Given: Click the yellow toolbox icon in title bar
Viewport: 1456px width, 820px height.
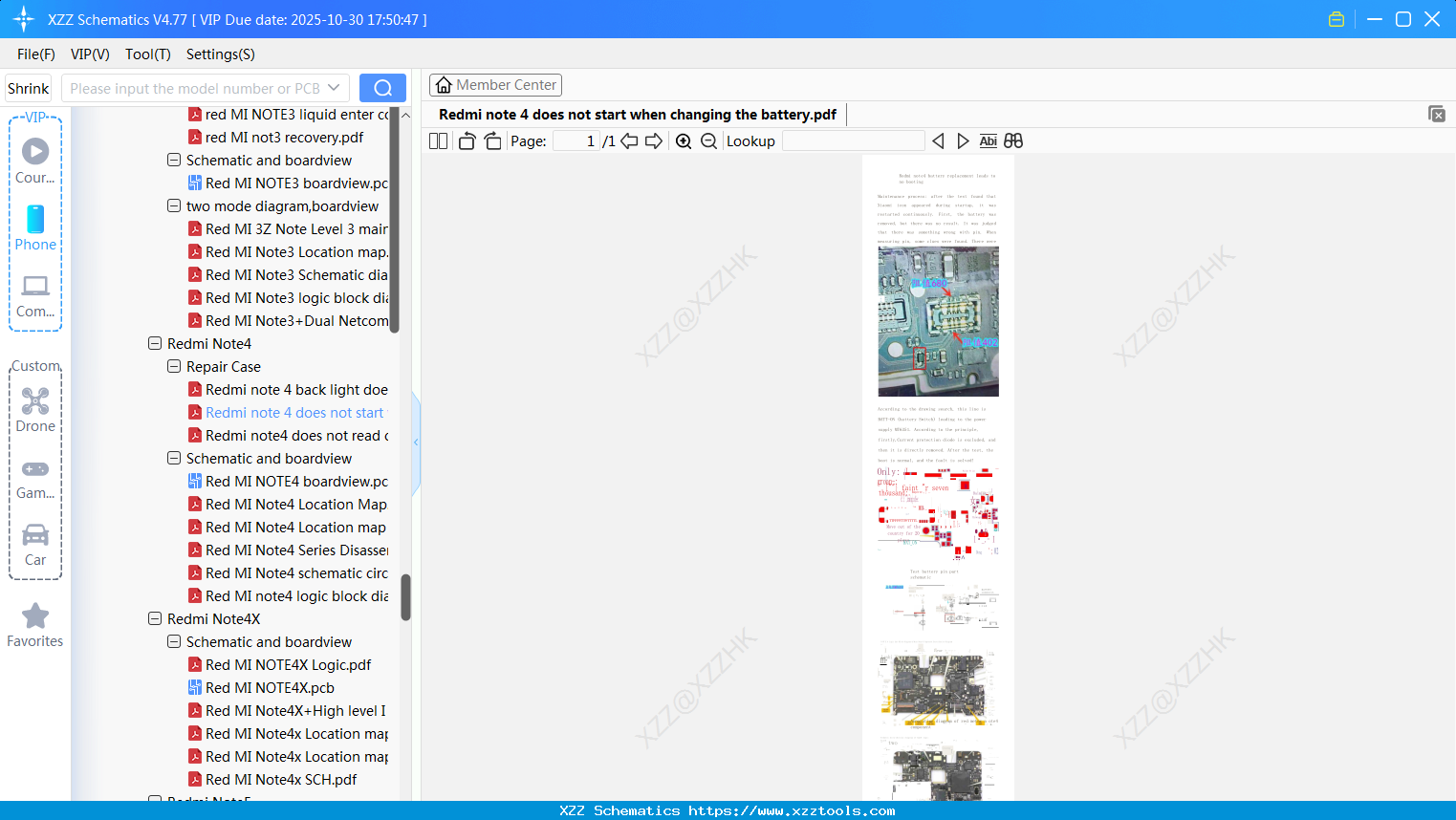Looking at the screenshot, I should 1336,19.
